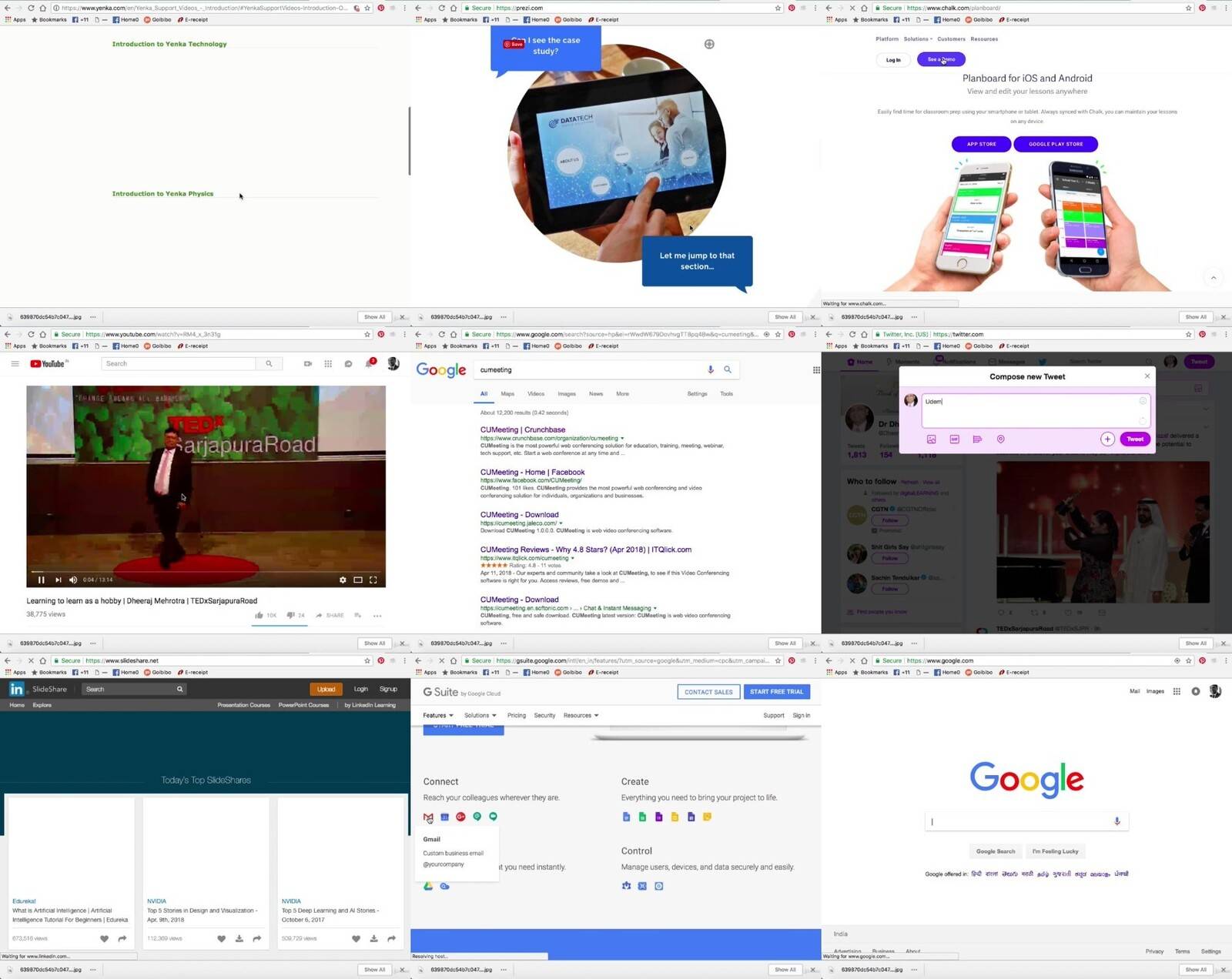Click "Let me jump to that section" on Prezi

pyautogui.click(x=697, y=261)
